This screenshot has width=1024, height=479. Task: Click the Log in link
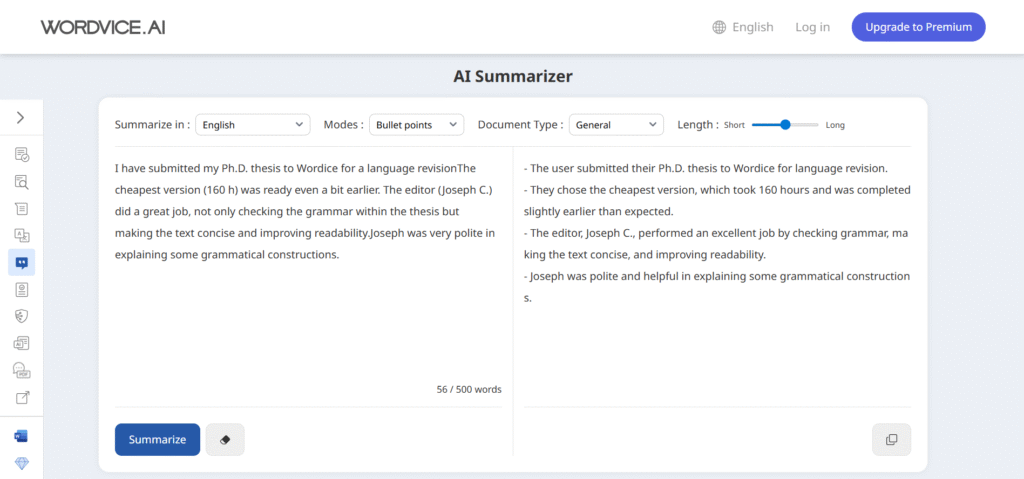812,27
